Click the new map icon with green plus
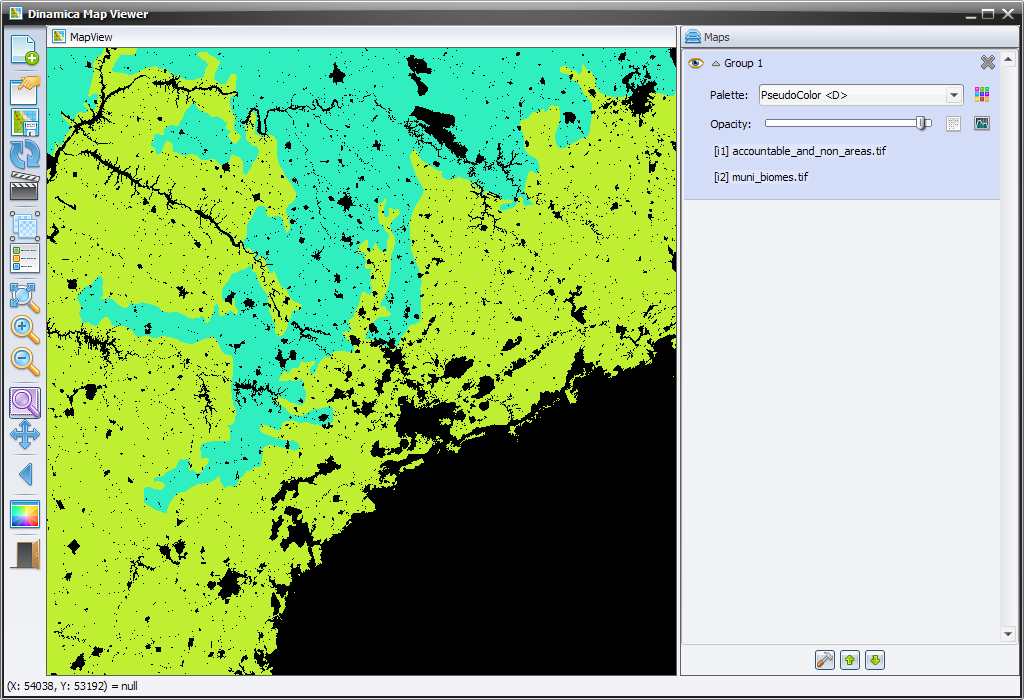The image size is (1024, 700). (x=24, y=50)
